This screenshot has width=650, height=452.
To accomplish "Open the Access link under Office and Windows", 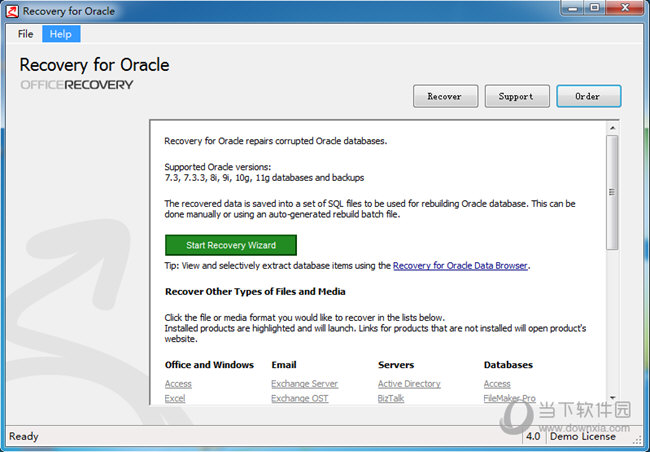I will point(178,384).
